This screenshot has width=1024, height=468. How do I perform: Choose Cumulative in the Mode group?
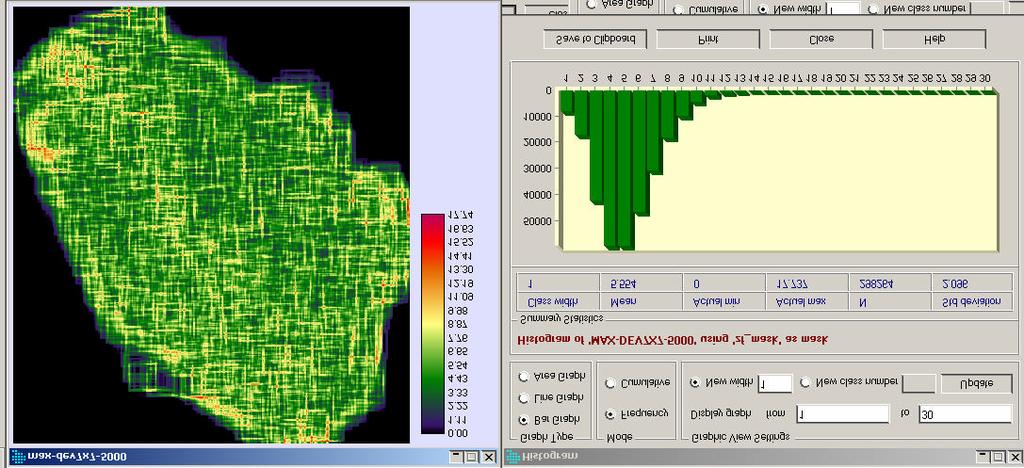(611, 383)
